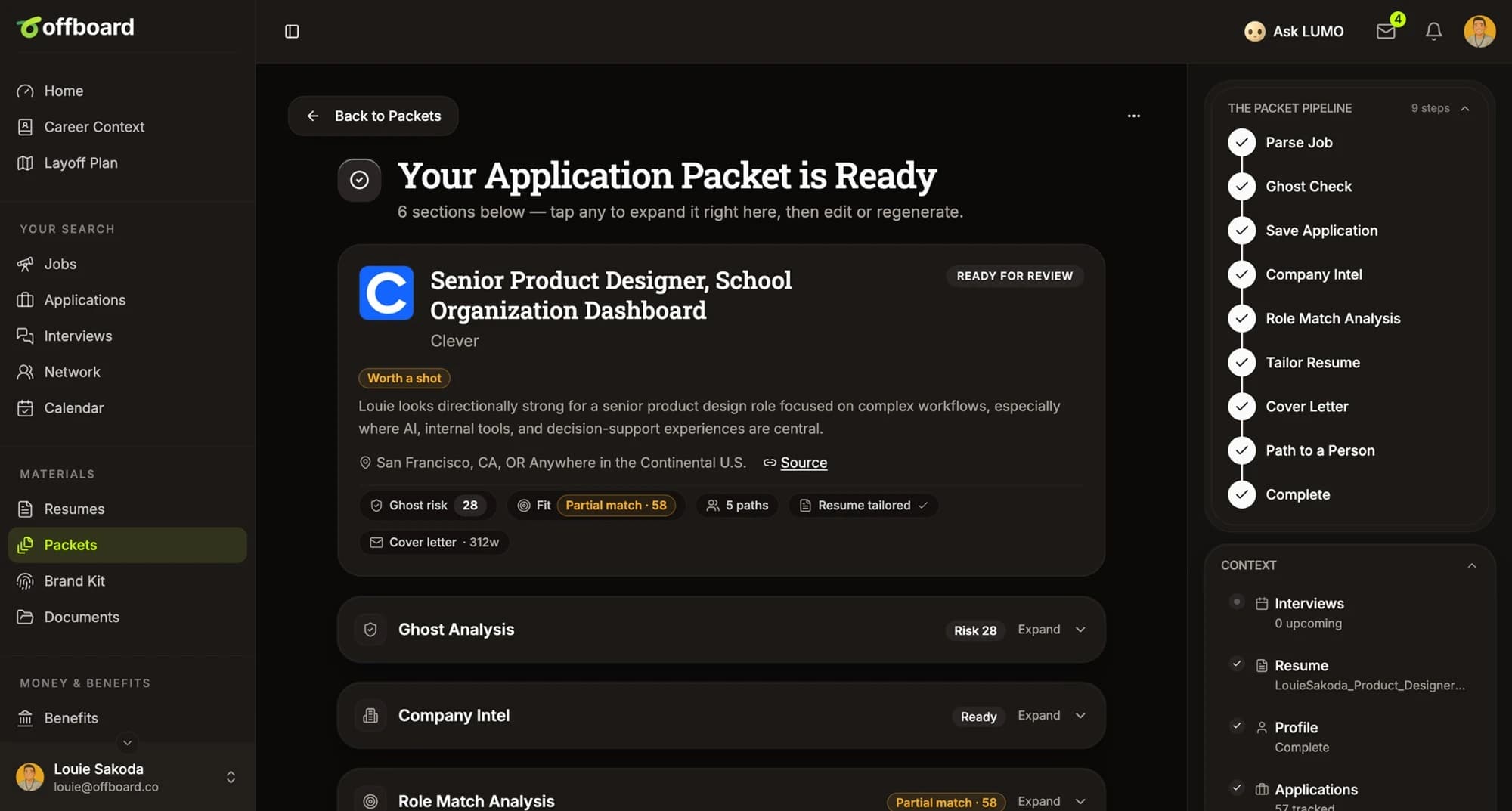The height and width of the screenshot is (811, 1512).
Task: Click the Cover letter 312w chip
Action: (434, 542)
